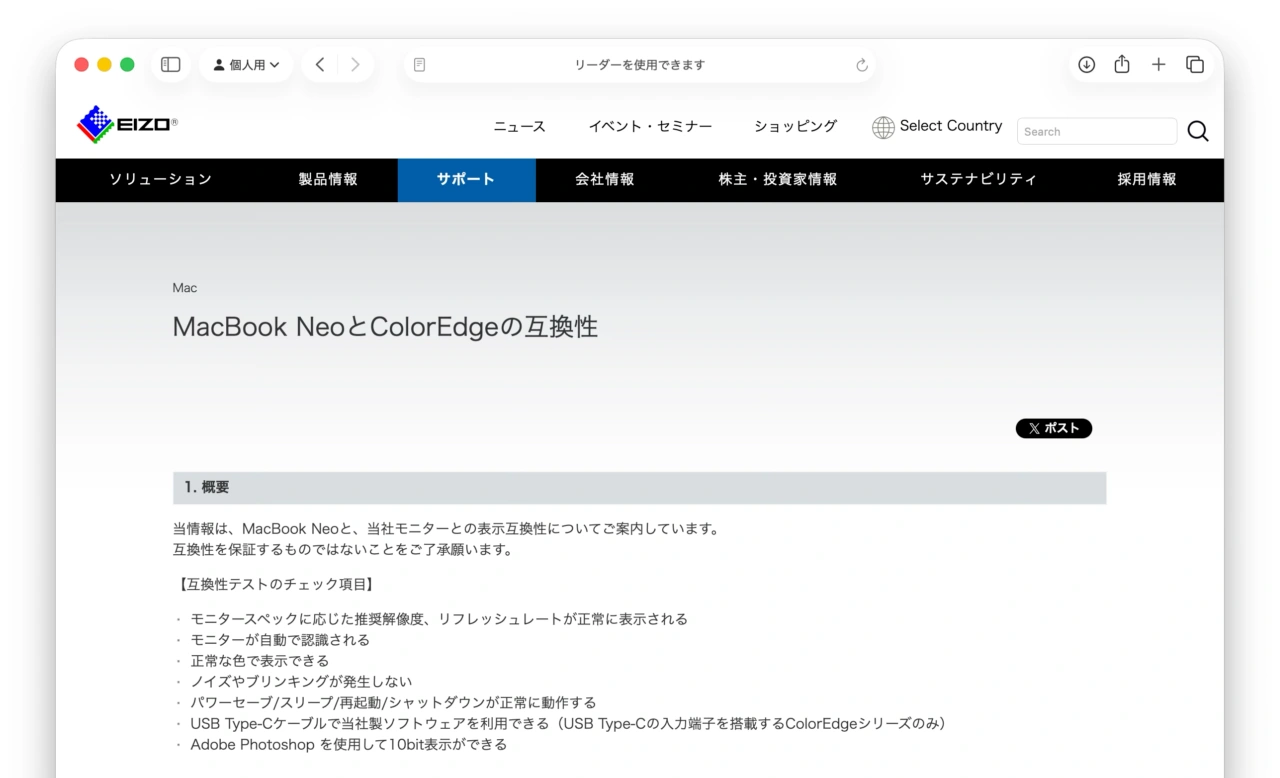Click the sentence 互換性を保証するものではないことをご了承願います。
This screenshot has height=778, width=1280.
click(x=343, y=550)
